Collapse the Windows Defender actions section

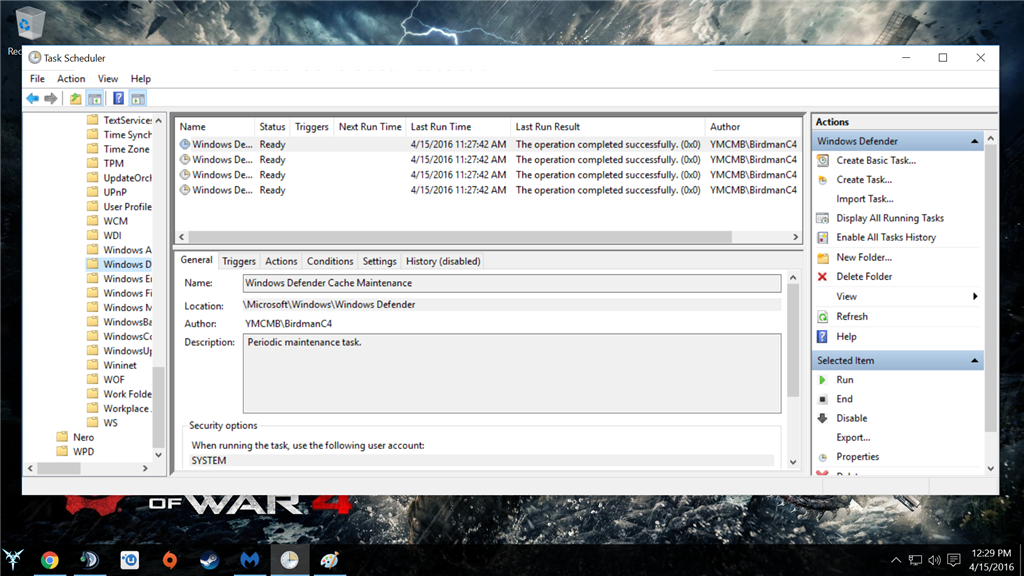click(x=974, y=142)
